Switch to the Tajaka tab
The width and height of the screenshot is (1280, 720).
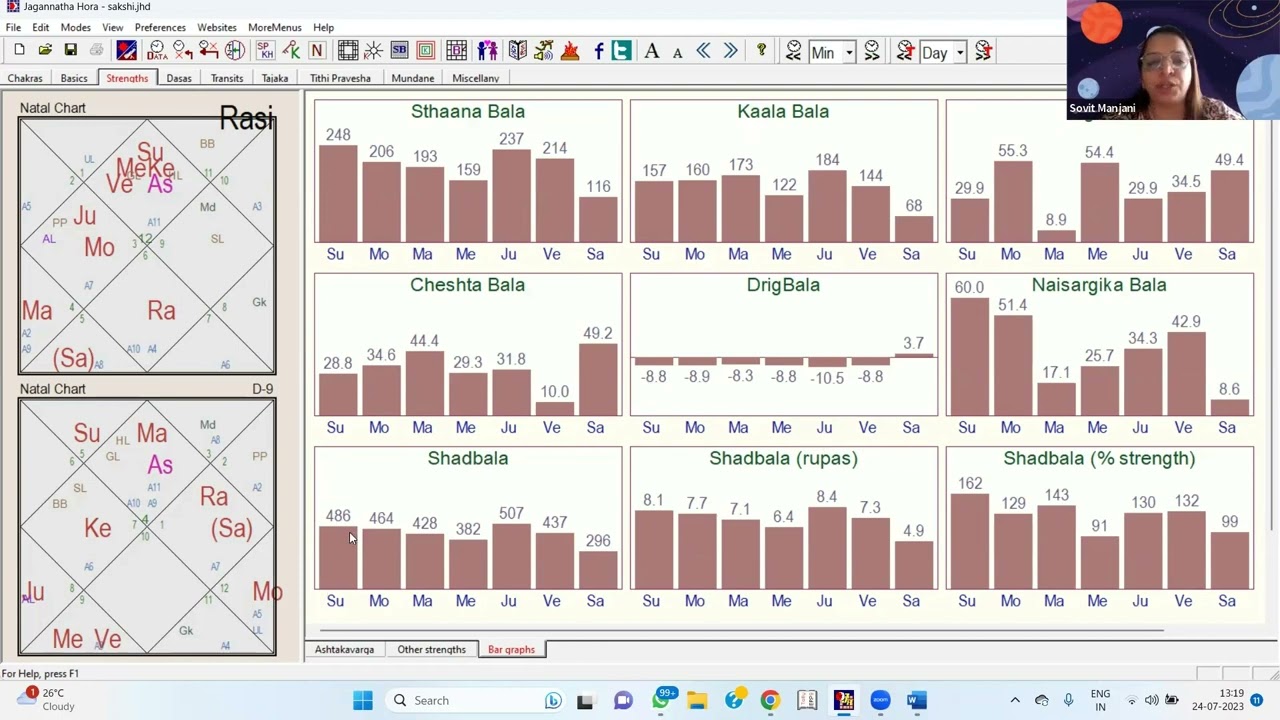(275, 78)
